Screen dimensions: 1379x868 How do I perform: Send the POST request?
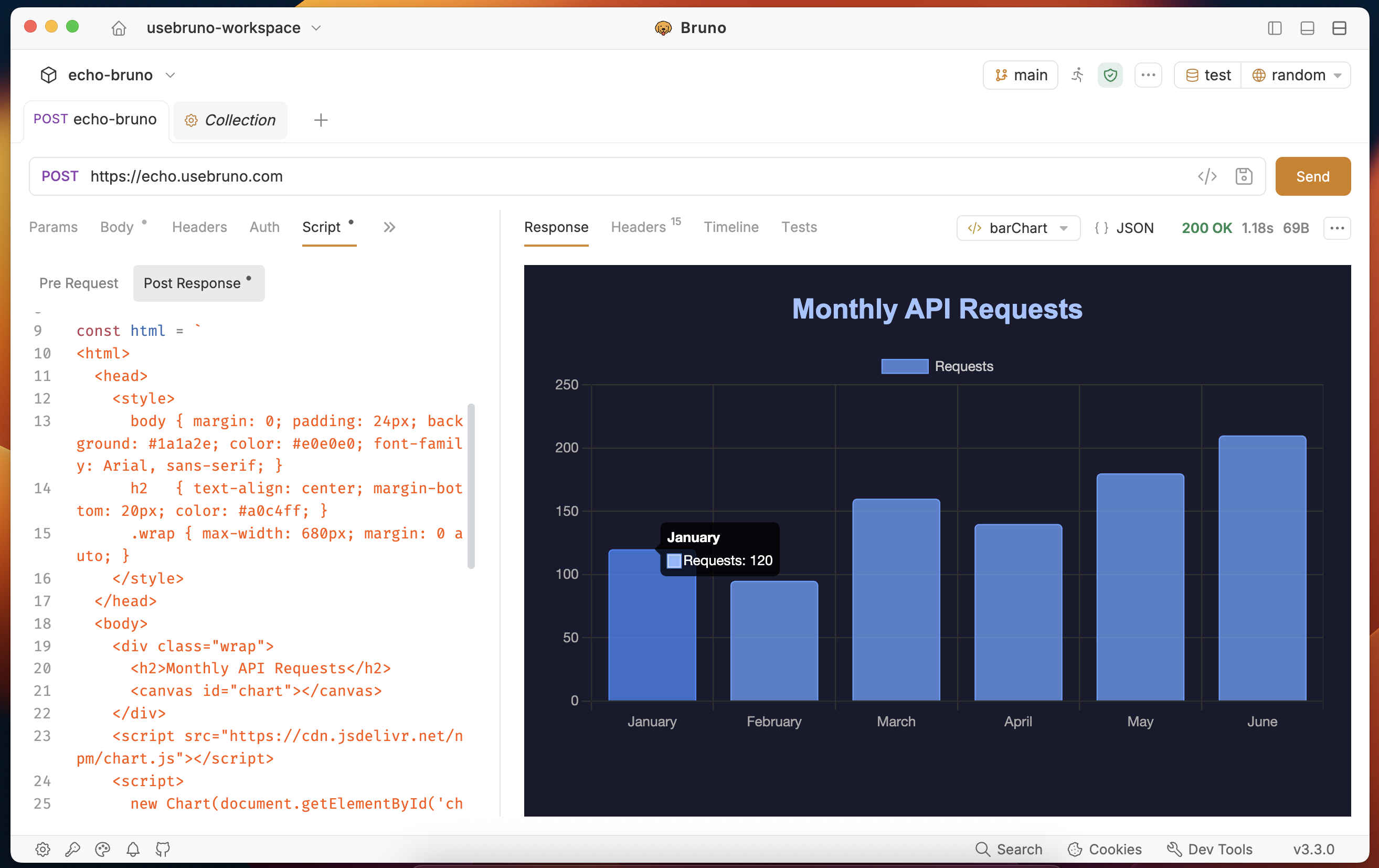tap(1312, 176)
